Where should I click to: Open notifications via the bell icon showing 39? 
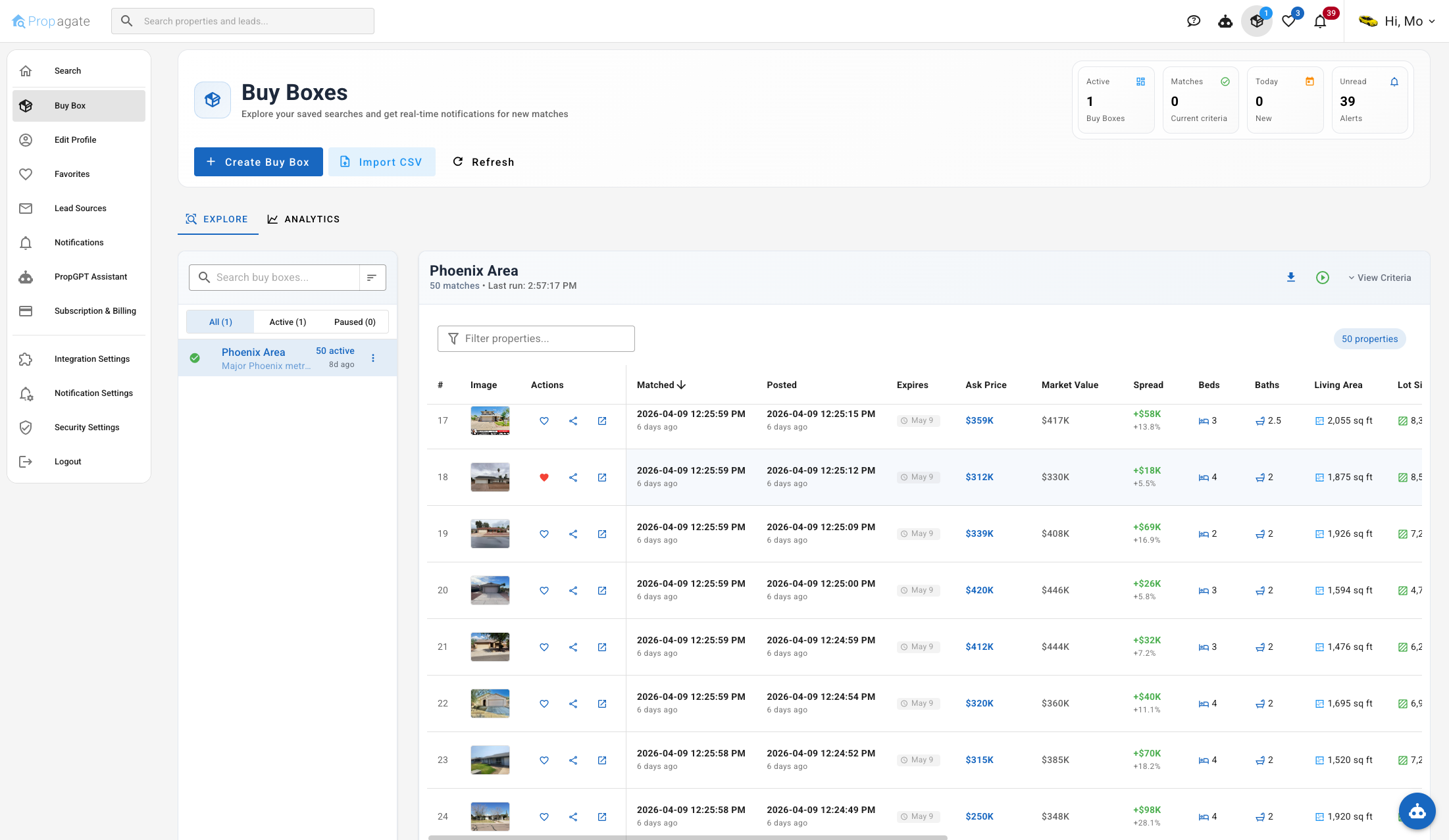pyautogui.click(x=1320, y=20)
